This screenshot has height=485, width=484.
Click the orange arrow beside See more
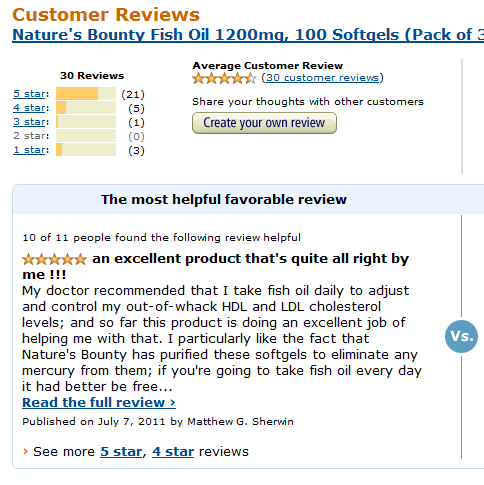pyautogui.click(x=25, y=452)
